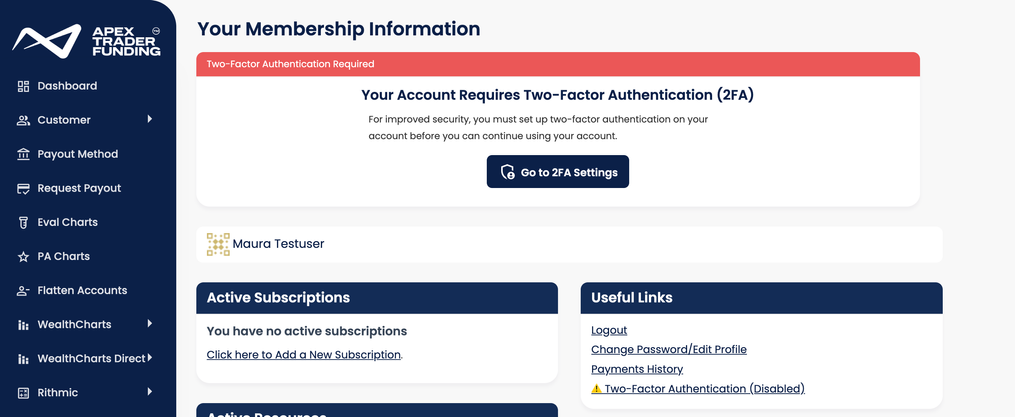
Task: Open the Logout link
Action: pos(609,330)
